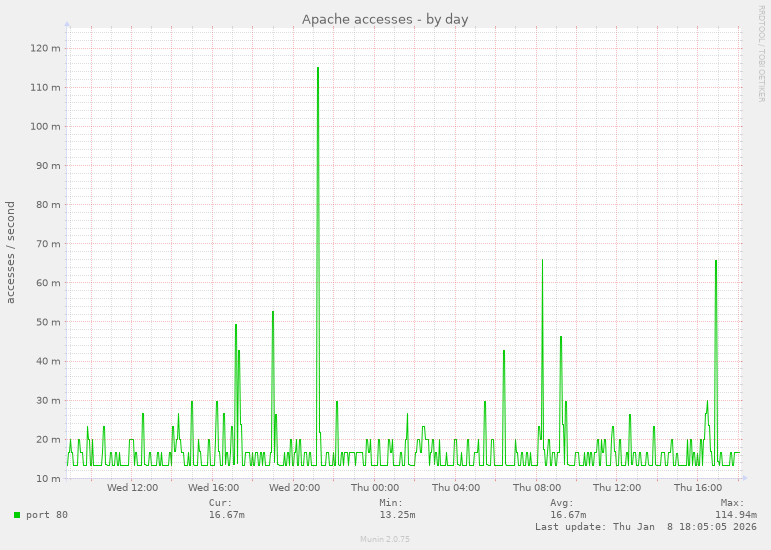Click the 'accesses / second' axis label

pyautogui.click(x=10, y=252)
